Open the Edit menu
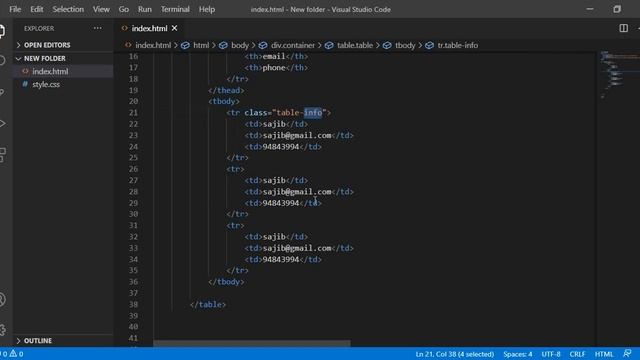Image resolution: width=640 pixels, height=360 pixels. [x=37, y=9]
